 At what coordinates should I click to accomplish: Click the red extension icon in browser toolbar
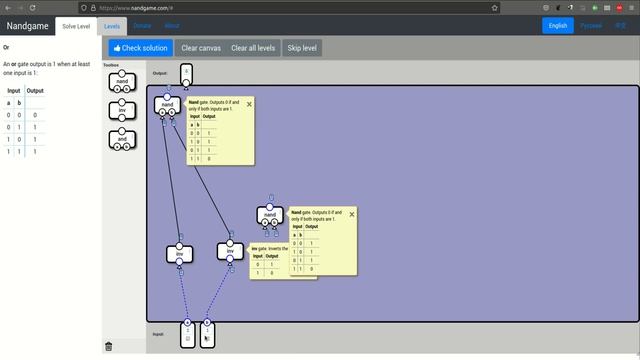619,8
